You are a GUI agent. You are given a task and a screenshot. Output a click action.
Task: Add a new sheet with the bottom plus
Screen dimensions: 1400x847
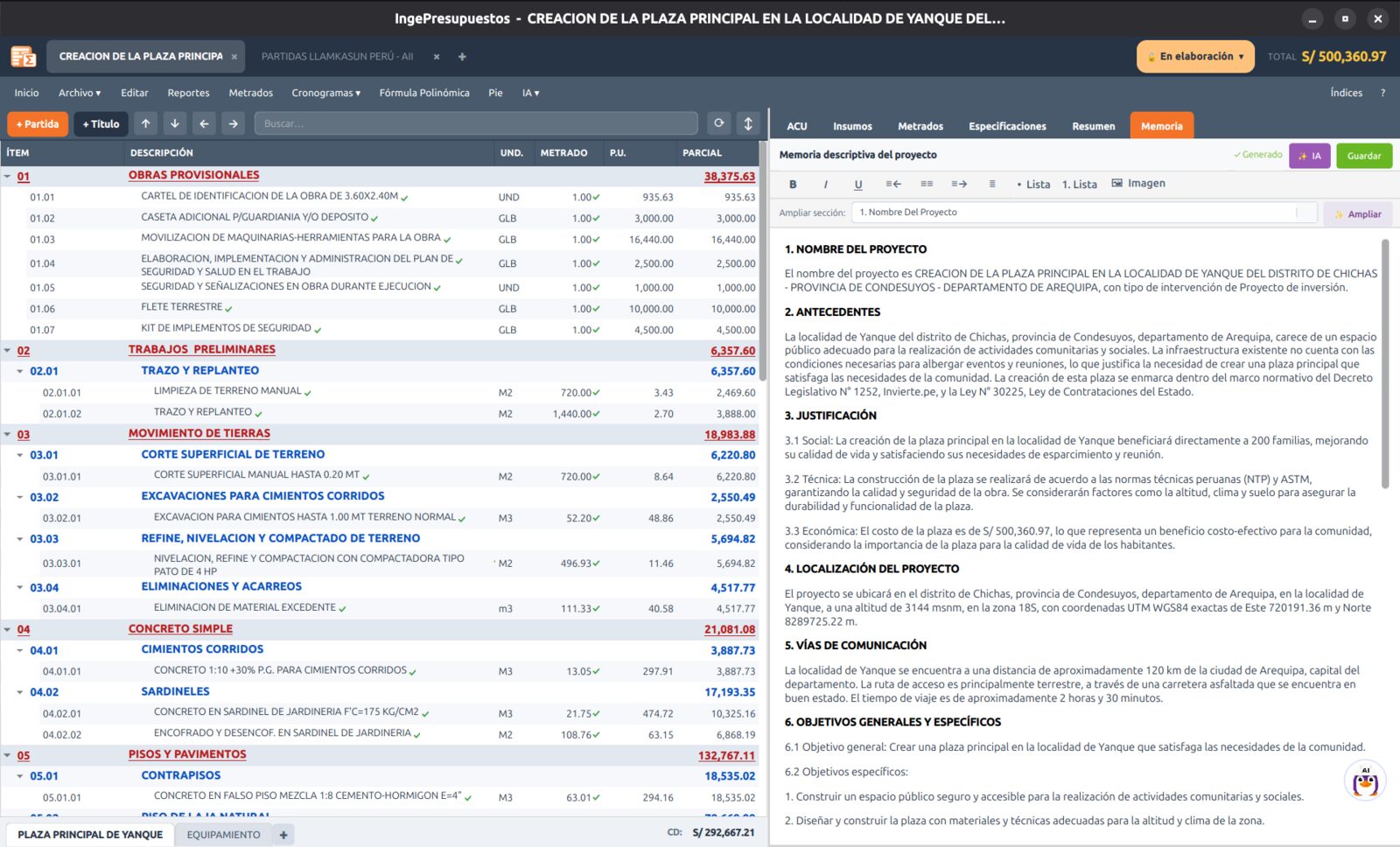pos(283,835)
